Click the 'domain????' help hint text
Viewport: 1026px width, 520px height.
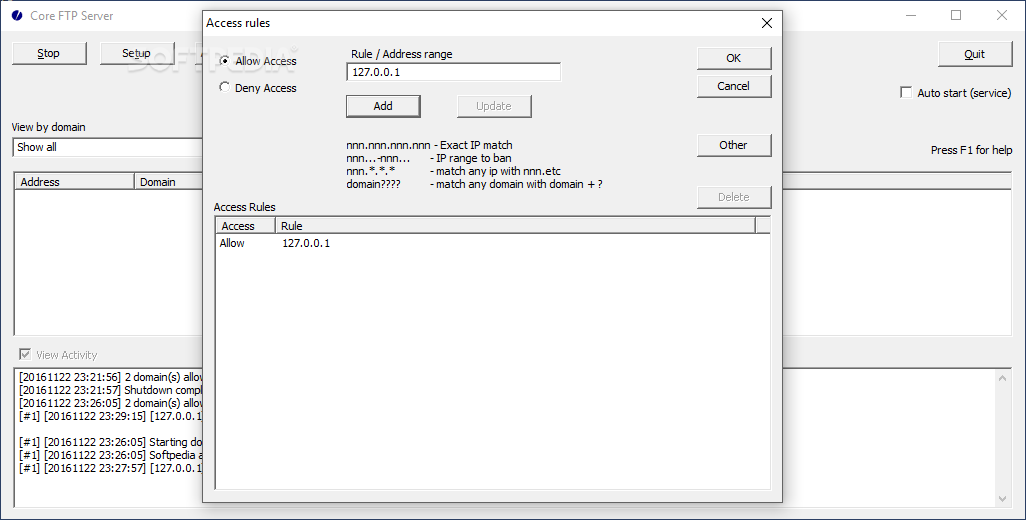pos(373,184)
